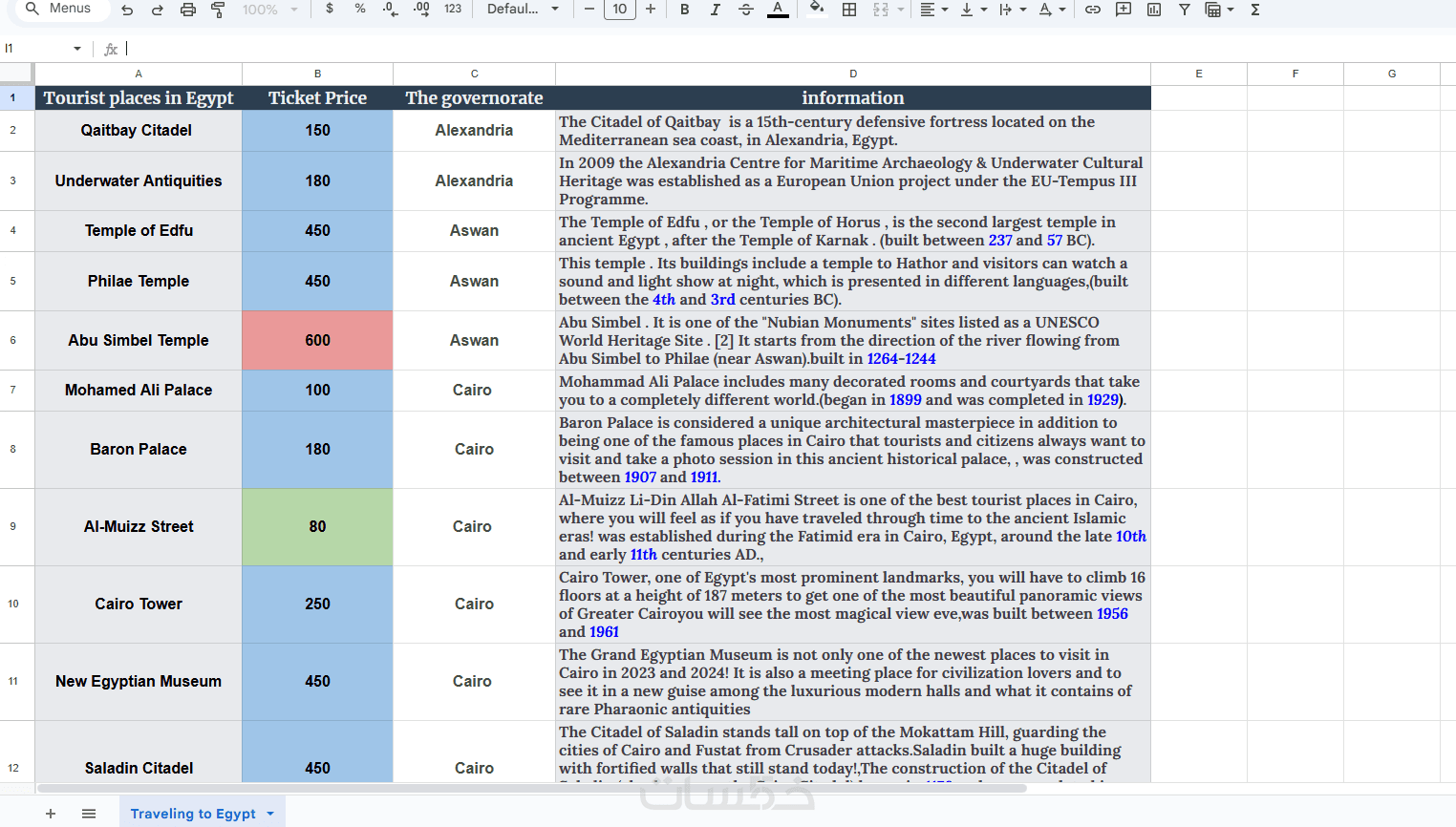Increase font size with the plus button
Viewport: 1456px width, 827px height.
click(x=651, y=9)
